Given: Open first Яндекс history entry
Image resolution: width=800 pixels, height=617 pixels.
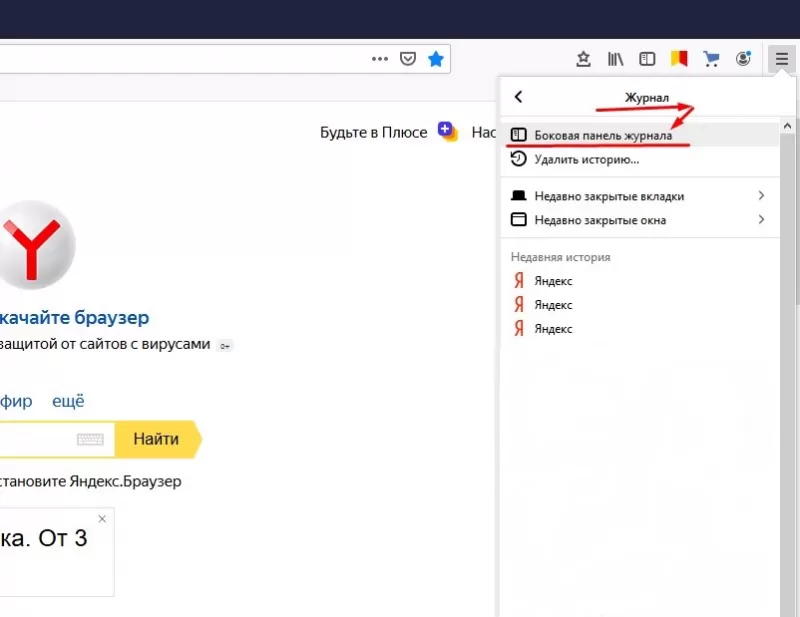Looking at the screenshot, I should pos(640,281).
